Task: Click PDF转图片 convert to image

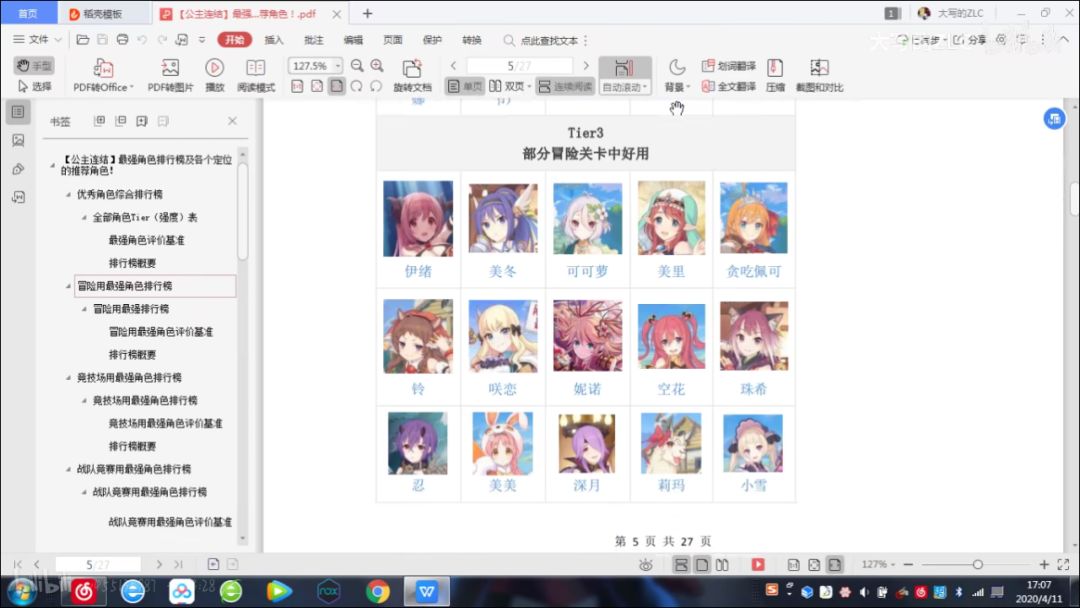Action: (170, 75)
